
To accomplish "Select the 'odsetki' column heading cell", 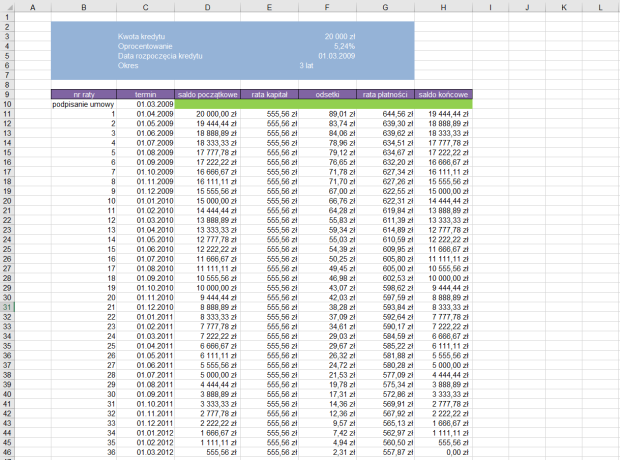I will tap(327, 94).
